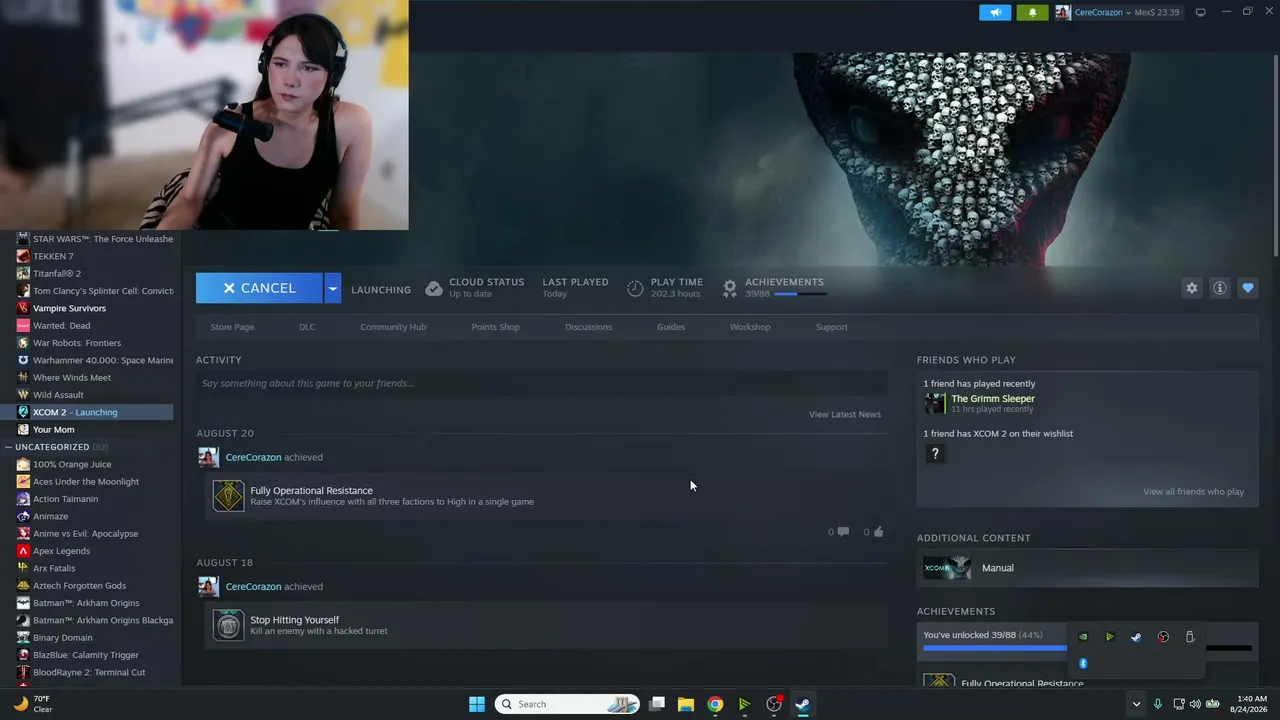Open the Workshop tab
Image resolution: width=1280 pixels, height=720 pixels.
click(750, 327)
